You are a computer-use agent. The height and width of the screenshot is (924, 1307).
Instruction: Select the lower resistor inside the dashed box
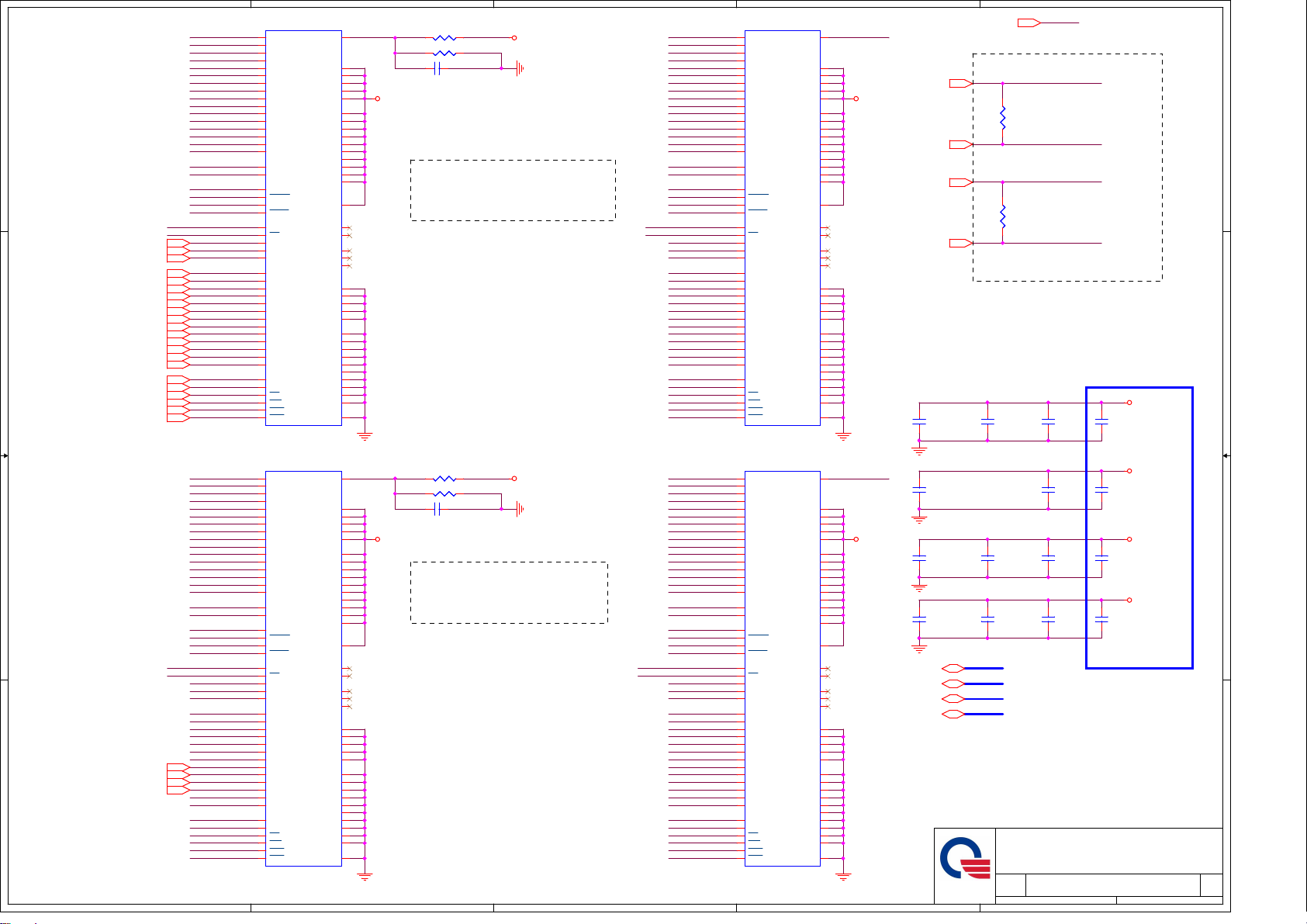(1003, 216)
